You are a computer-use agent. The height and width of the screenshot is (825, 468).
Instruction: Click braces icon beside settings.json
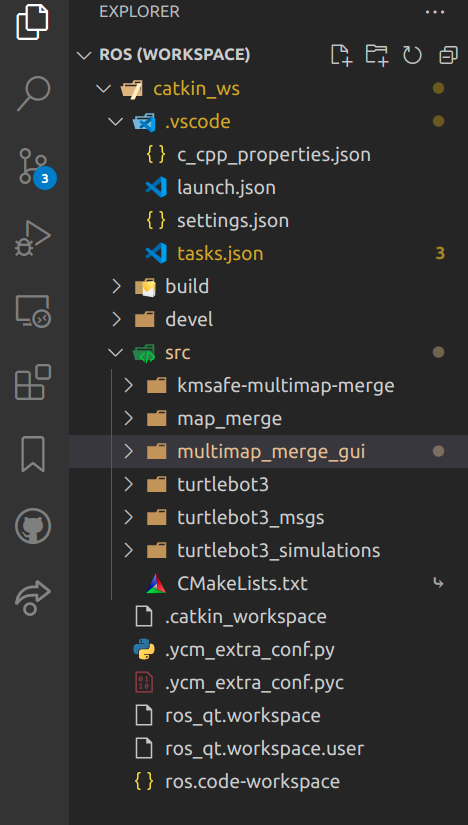coord(156,220)
